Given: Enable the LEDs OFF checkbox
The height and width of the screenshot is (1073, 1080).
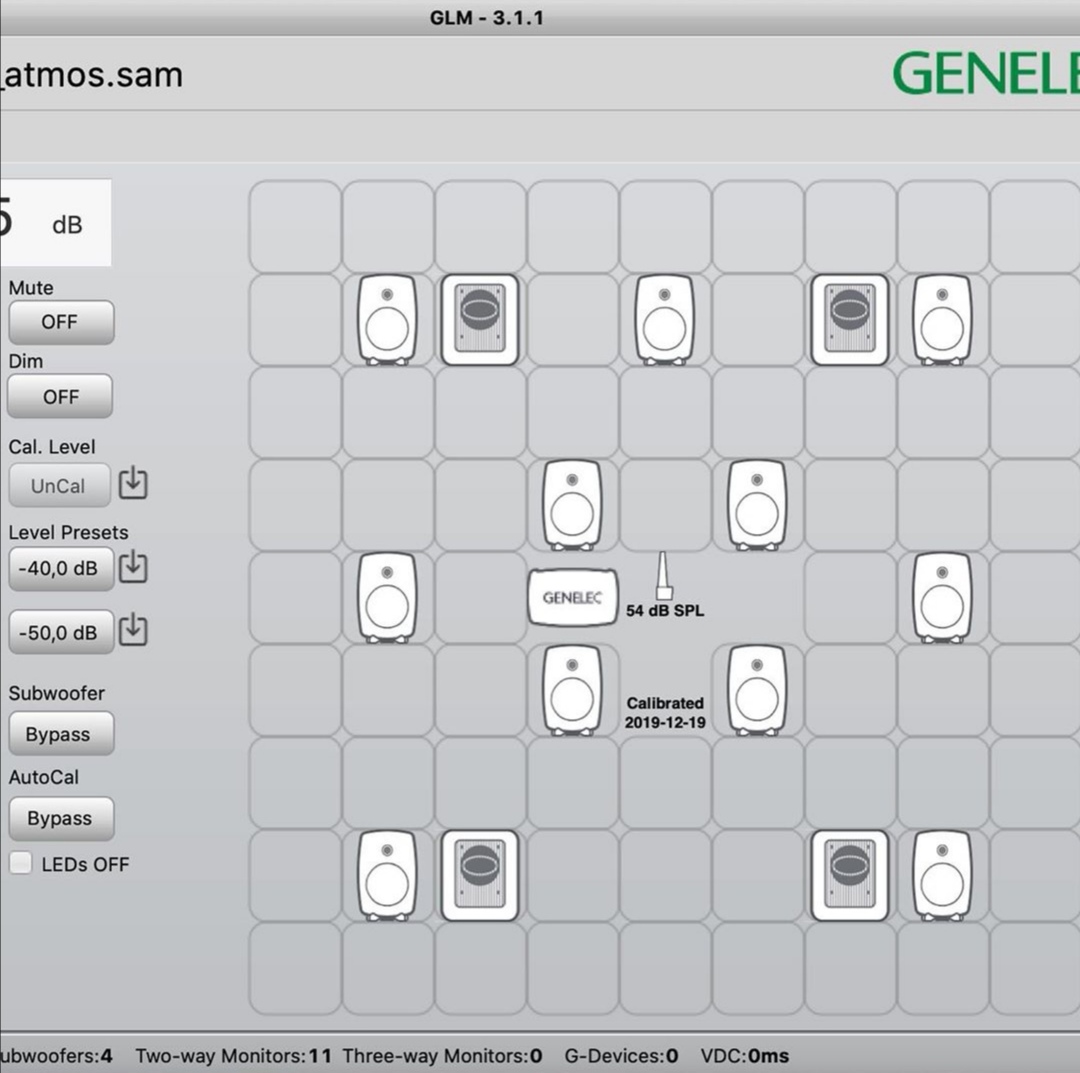Looking at the screenshot, I should pos(21,864).
